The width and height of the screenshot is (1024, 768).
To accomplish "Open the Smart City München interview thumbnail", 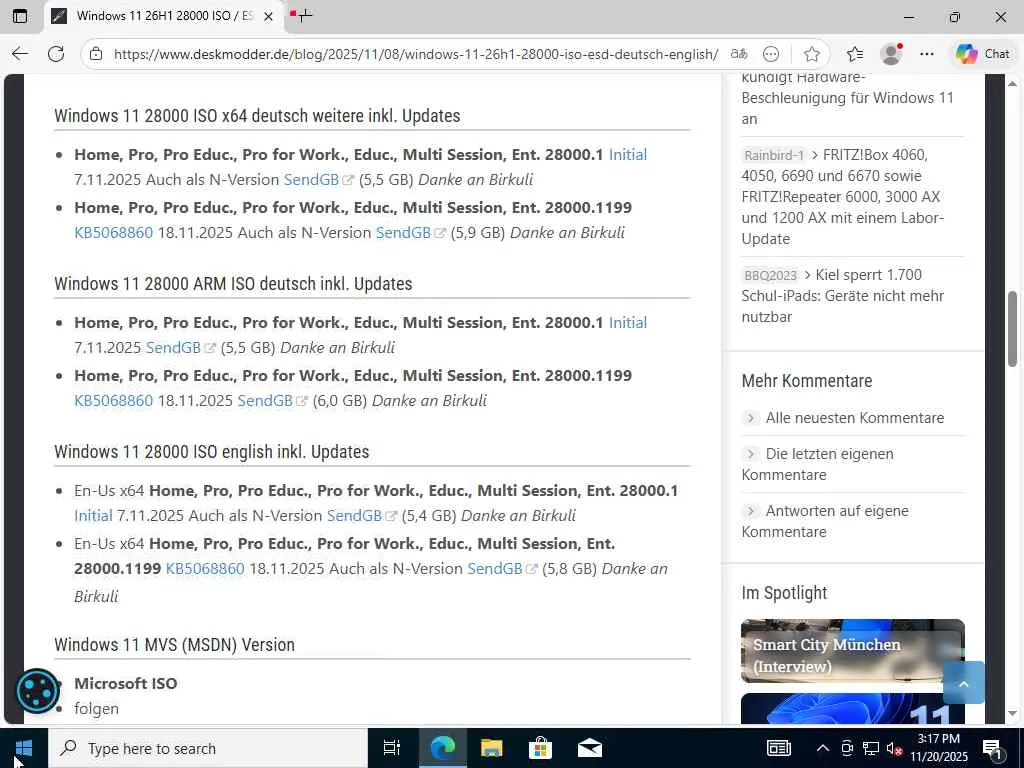I will pyautogui.click(x=852, y=651).
